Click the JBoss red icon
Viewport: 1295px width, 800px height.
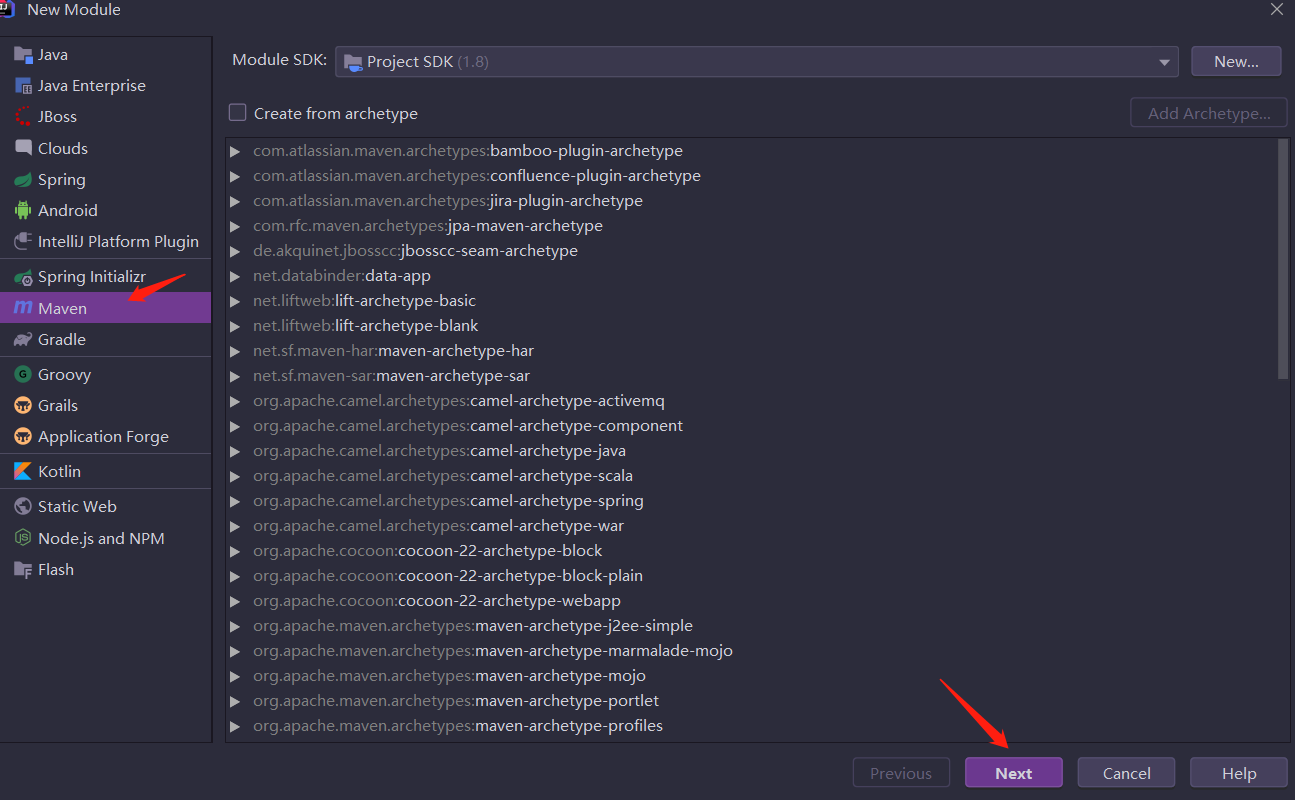[22, 117]
